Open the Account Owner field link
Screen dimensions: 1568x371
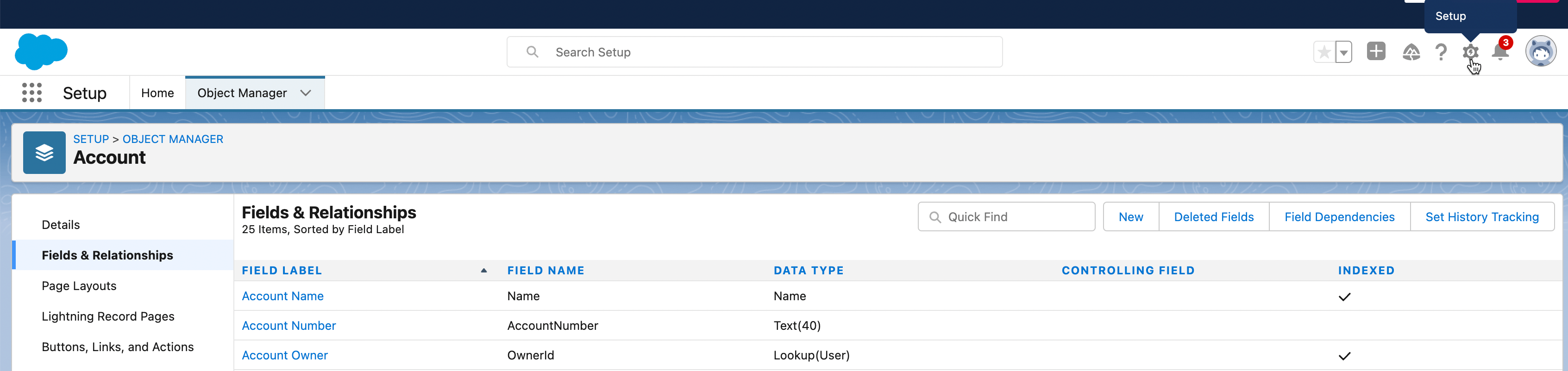[284, 355]
